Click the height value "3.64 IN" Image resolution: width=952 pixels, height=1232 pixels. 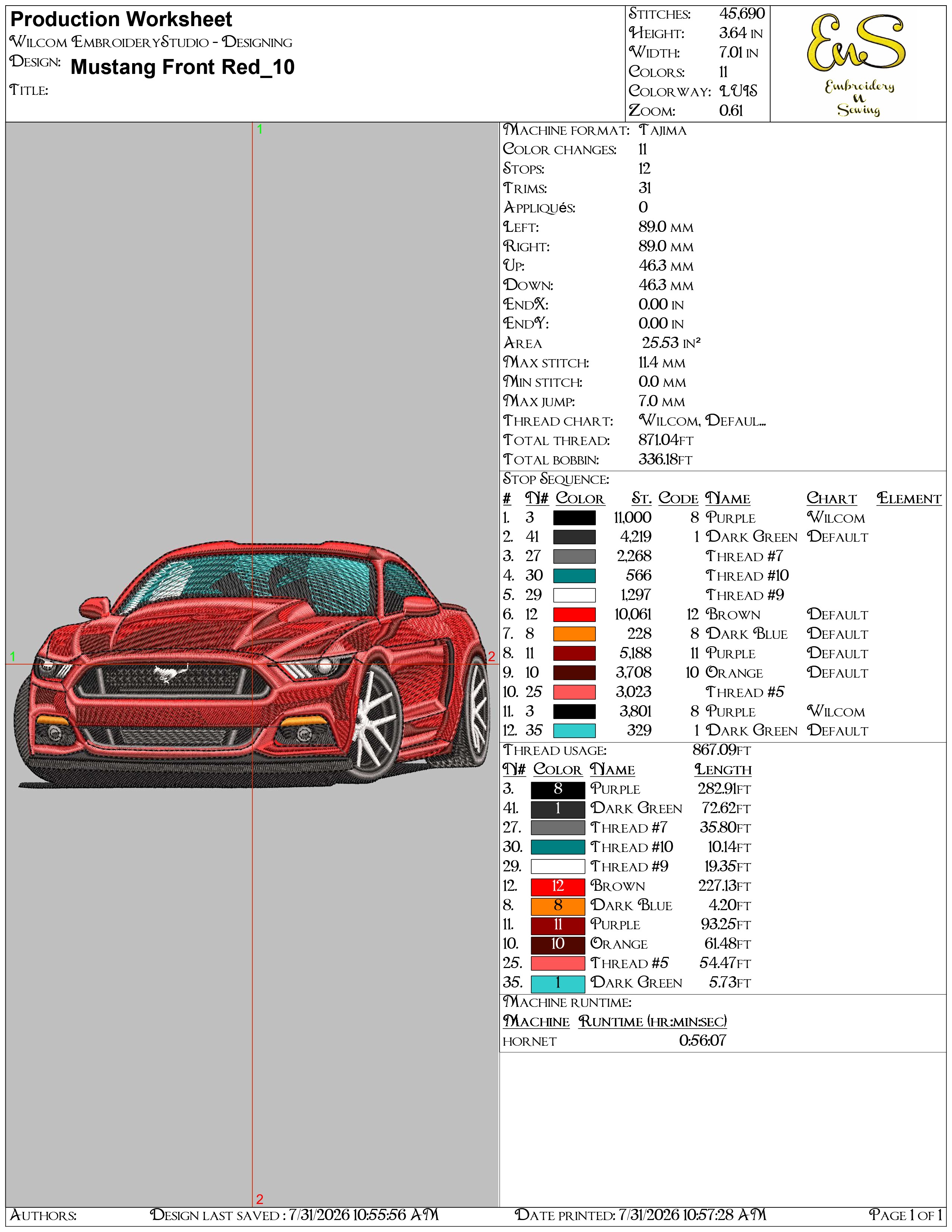[x=741, y=33]
